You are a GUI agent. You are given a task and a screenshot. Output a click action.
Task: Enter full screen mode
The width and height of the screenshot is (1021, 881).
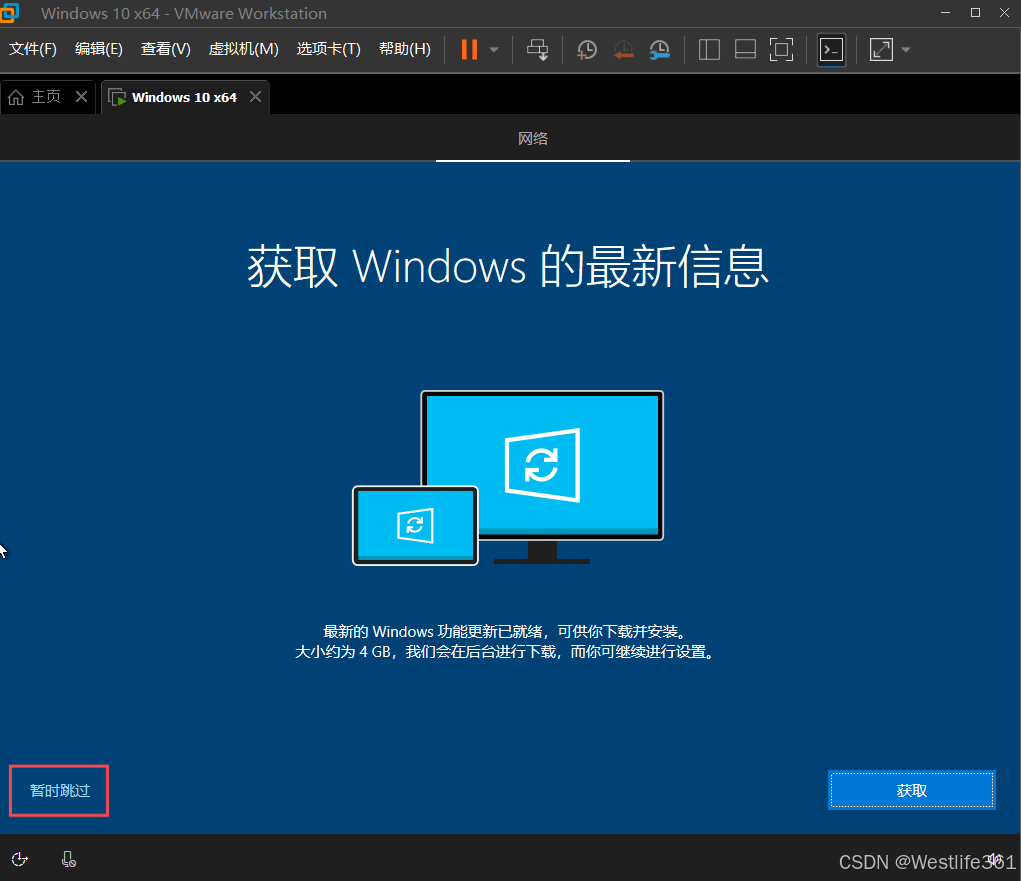(x=781, y=49)
